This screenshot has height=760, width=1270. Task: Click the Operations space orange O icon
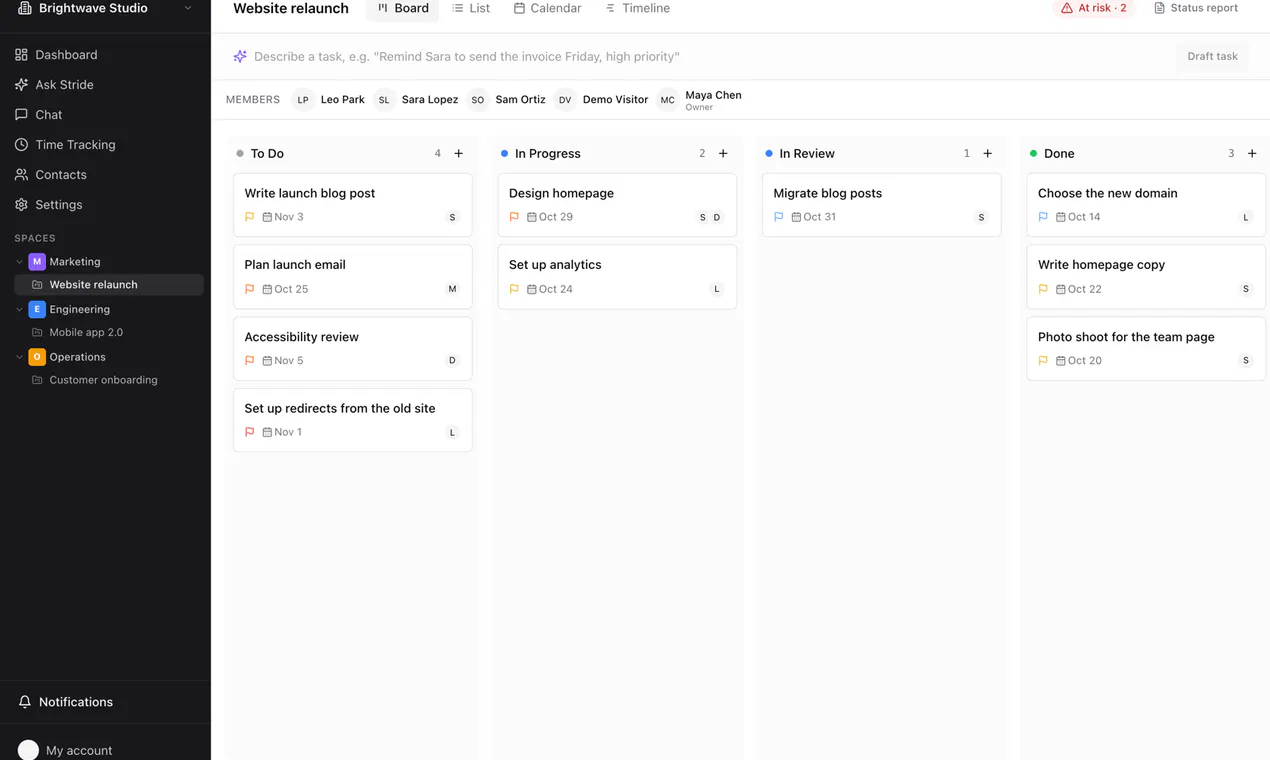click(37, 357)
